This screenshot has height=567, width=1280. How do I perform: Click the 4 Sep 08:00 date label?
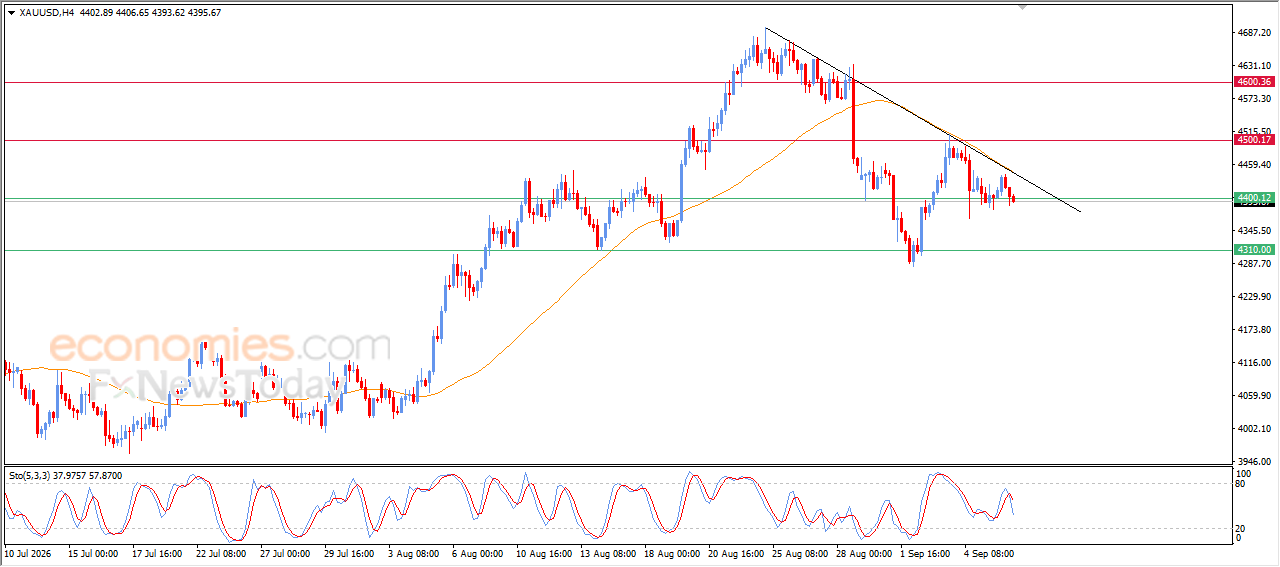[989, 552]
